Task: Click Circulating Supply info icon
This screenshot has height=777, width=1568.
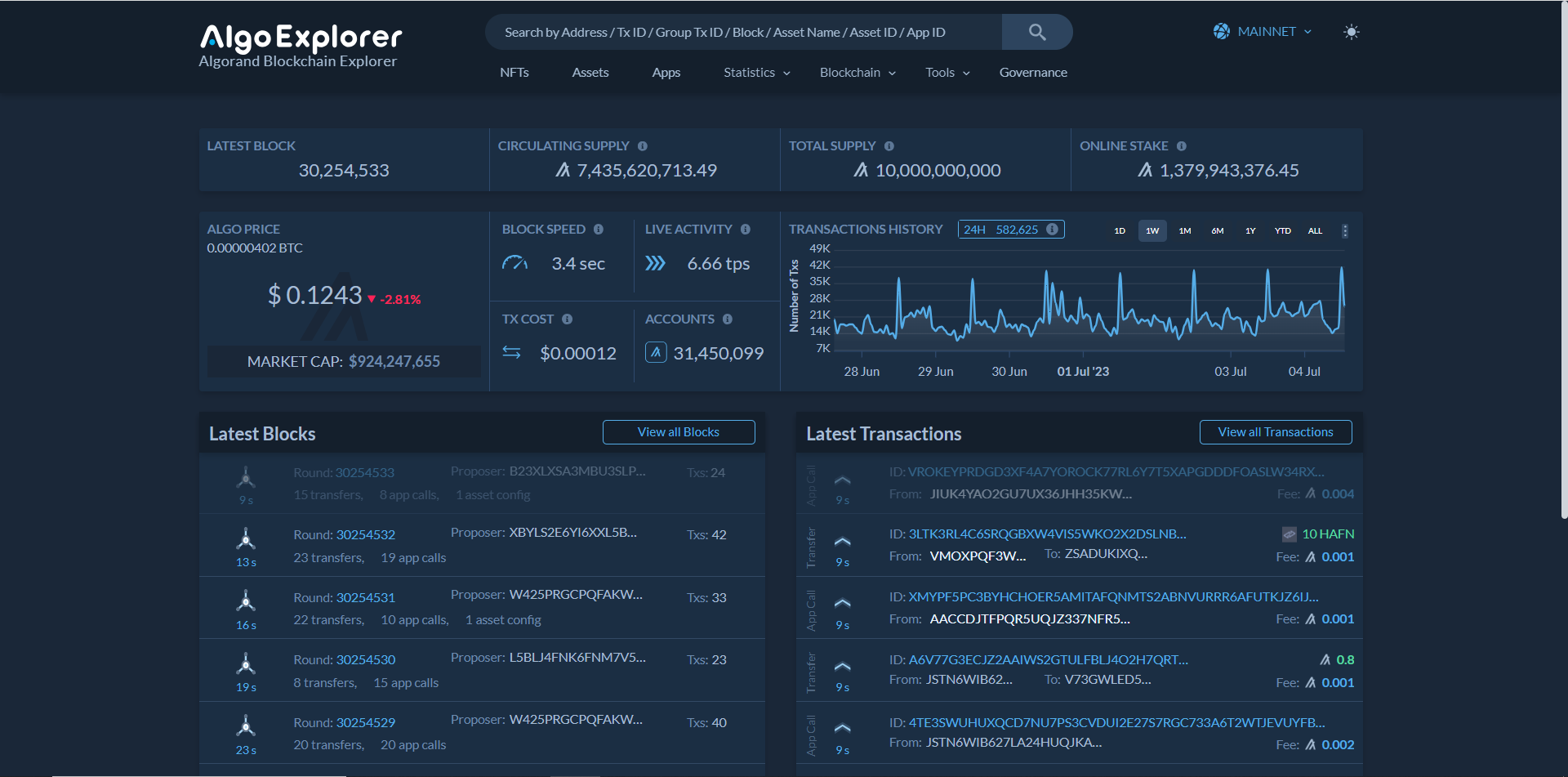Action: pyautogui.click(x=643, y=146)
